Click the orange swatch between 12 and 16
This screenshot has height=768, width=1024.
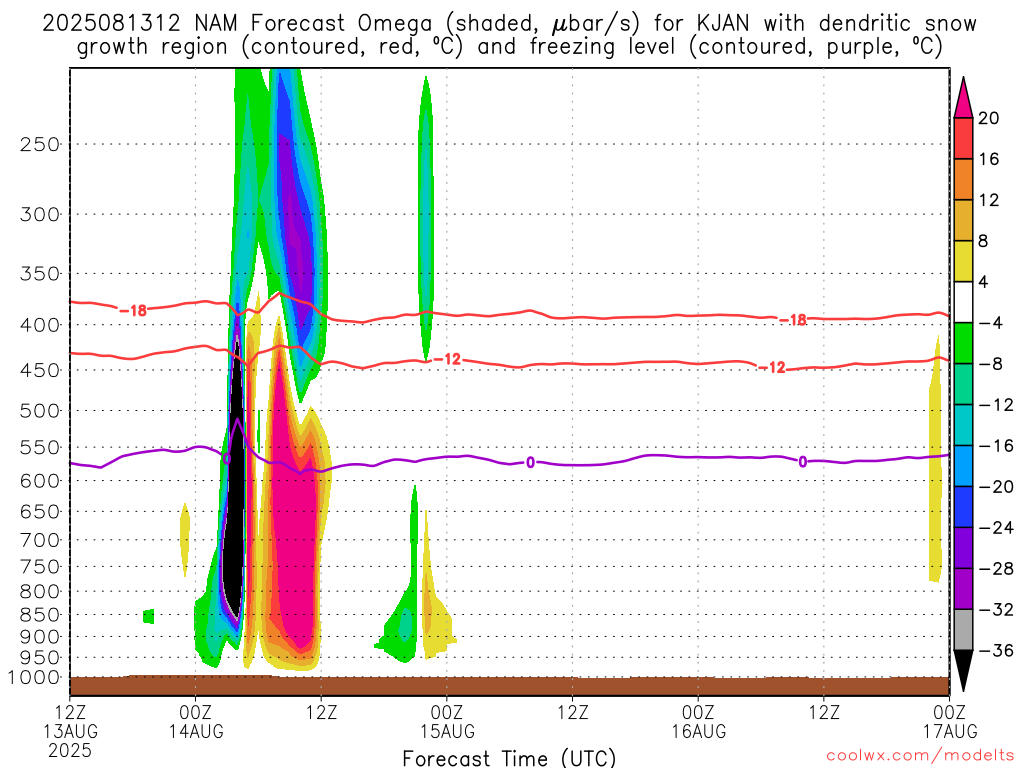pyautogui.click(x=963, y=180)
